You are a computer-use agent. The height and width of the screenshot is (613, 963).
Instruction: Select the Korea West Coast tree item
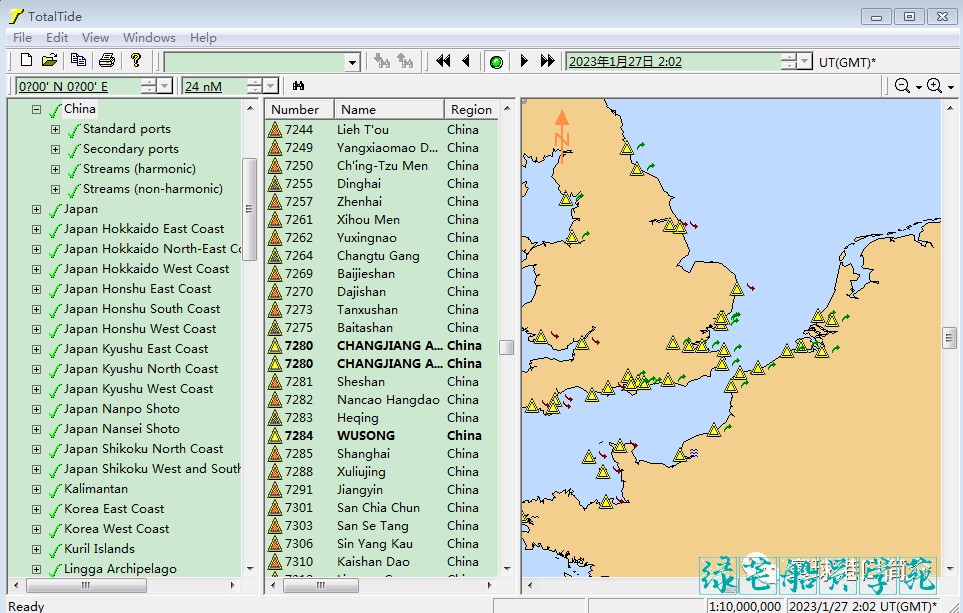point(117,529)
